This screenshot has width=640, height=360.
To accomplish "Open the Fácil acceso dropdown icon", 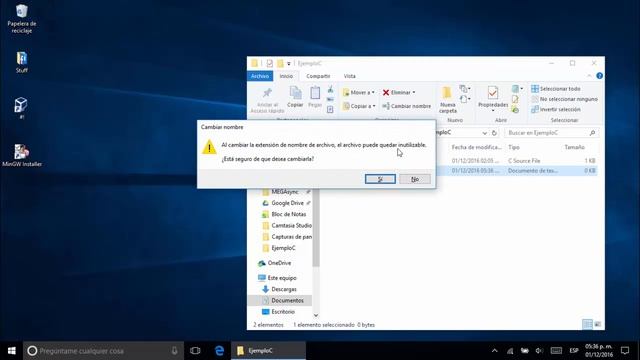I will click(464, 99).
